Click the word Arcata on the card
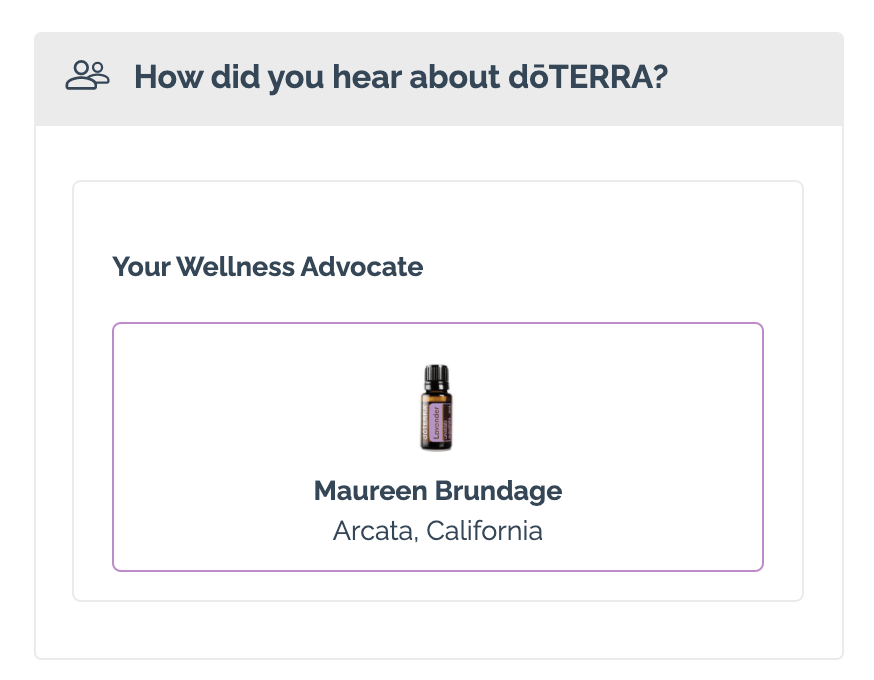Image resolution: width=874 pixels, height=680 pixels. pos(374,531)
